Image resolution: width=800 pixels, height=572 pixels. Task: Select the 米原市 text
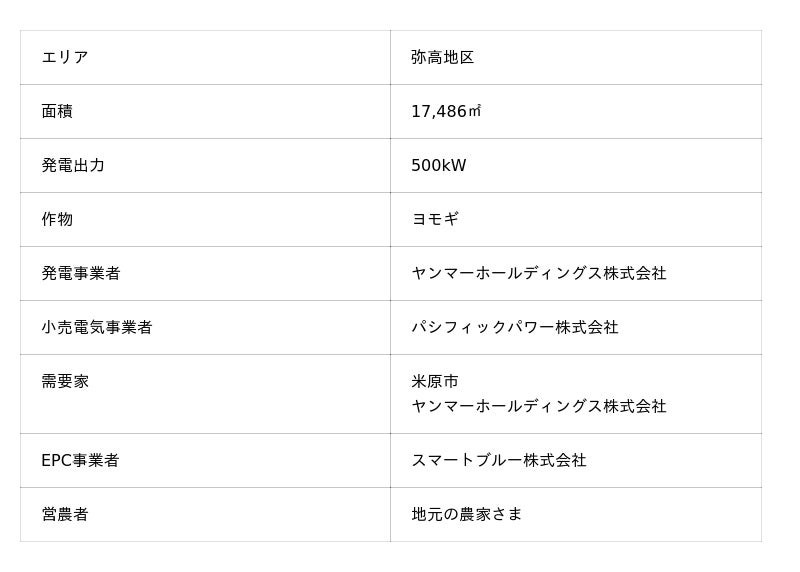click(435, 382)
